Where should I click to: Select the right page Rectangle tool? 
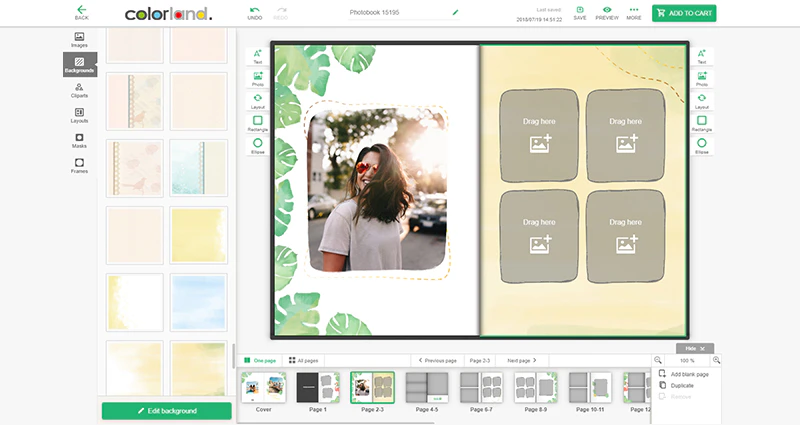click(x=702, y=123)
